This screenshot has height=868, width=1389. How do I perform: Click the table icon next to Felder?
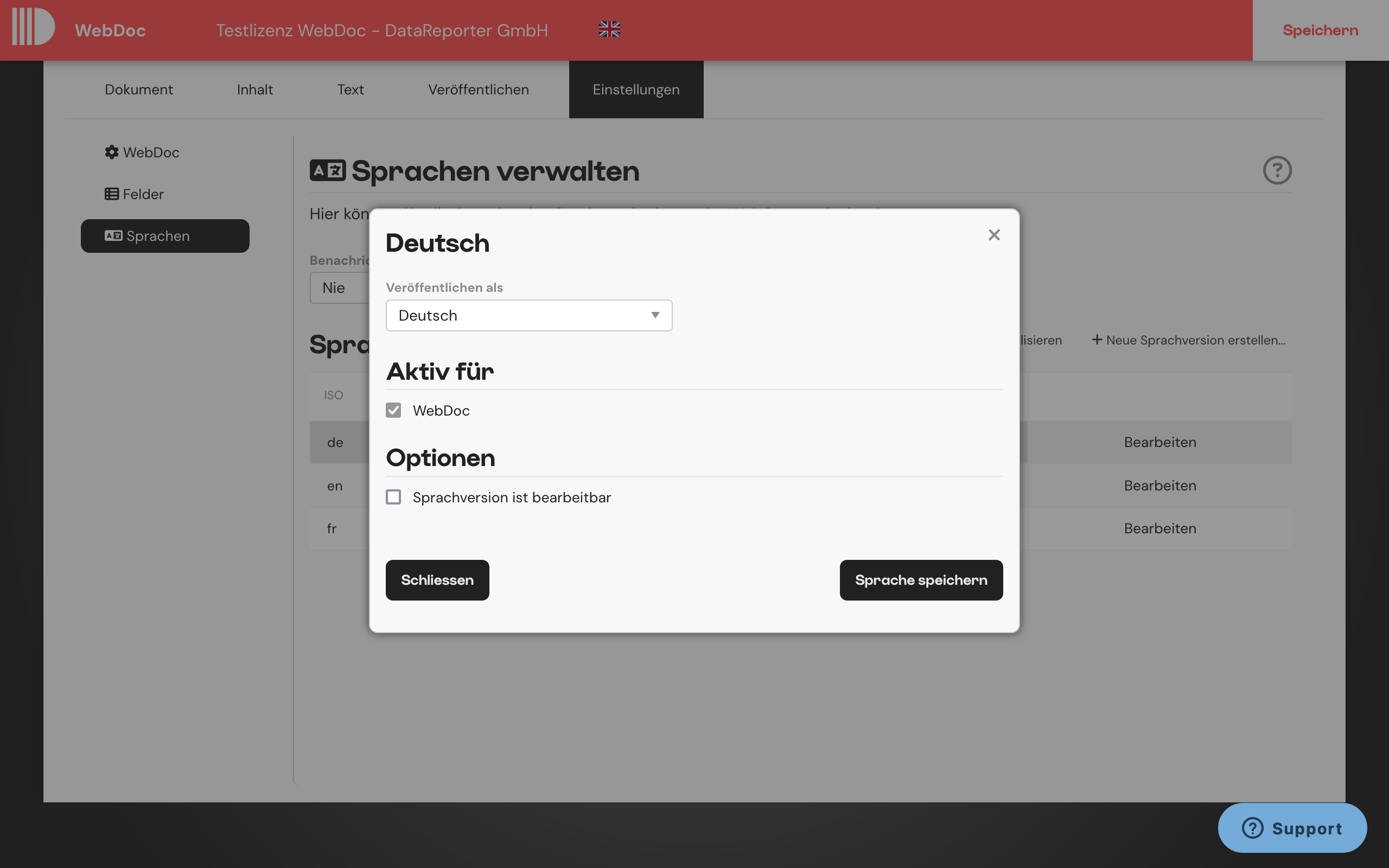click(x=112, y=194)
